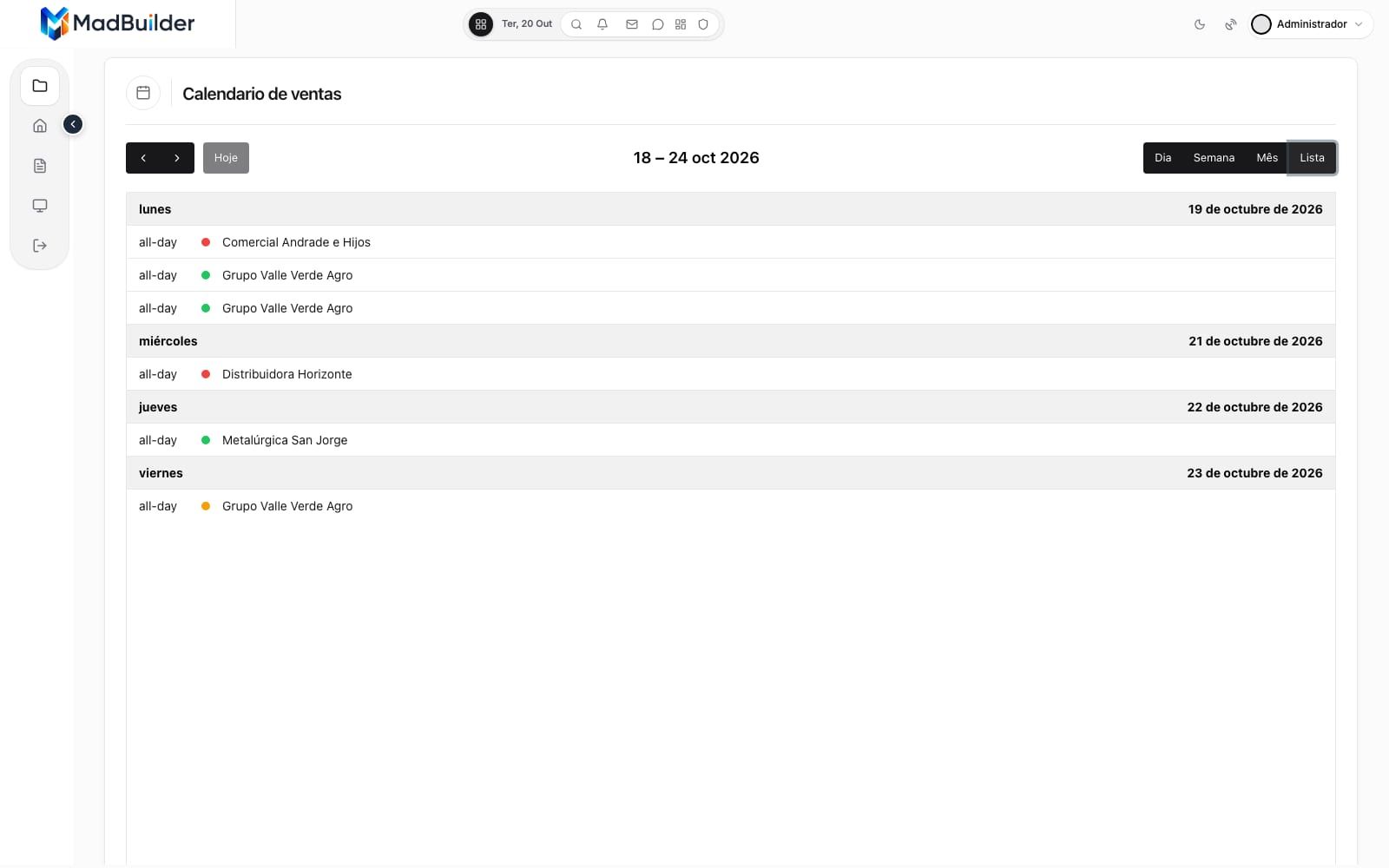Open the notifications bell
Screen dimensions: 1389x868
click(x=602, y=24)
